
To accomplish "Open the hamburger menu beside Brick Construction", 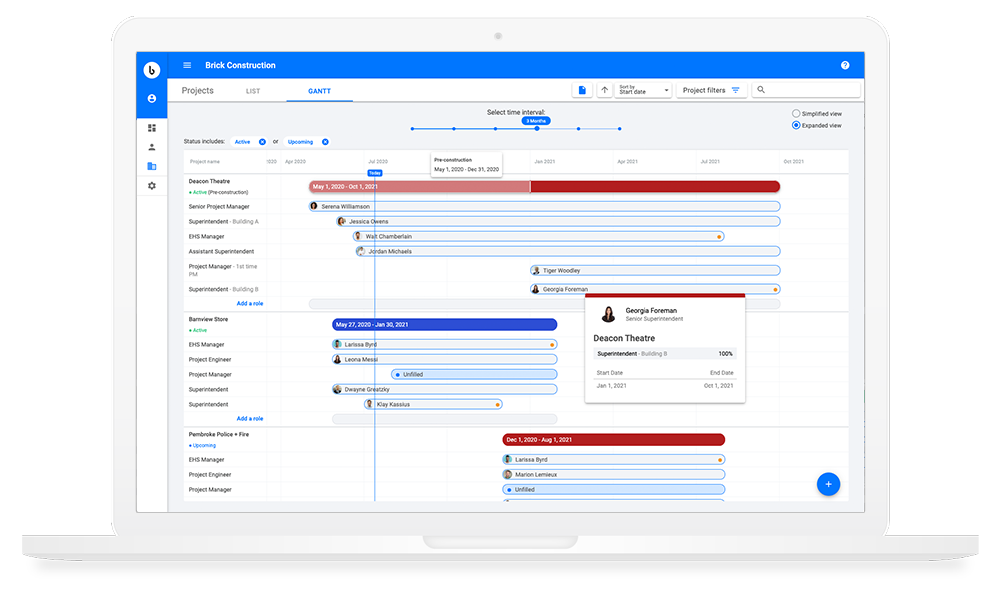I will pos(187,65).
